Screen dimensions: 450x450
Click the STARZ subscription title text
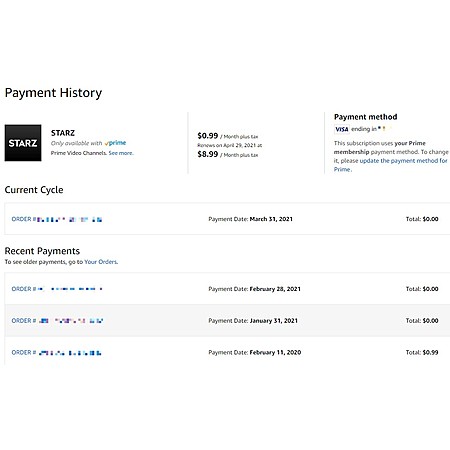63,133
